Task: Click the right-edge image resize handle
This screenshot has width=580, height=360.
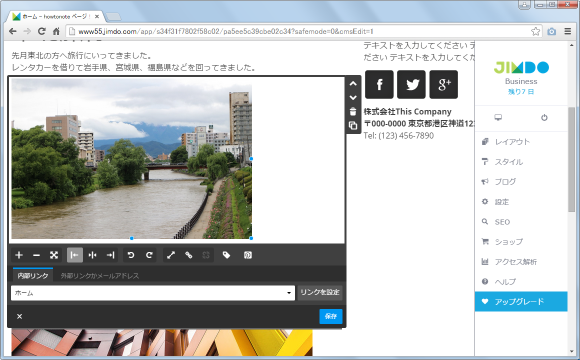Action: point(252,159)
